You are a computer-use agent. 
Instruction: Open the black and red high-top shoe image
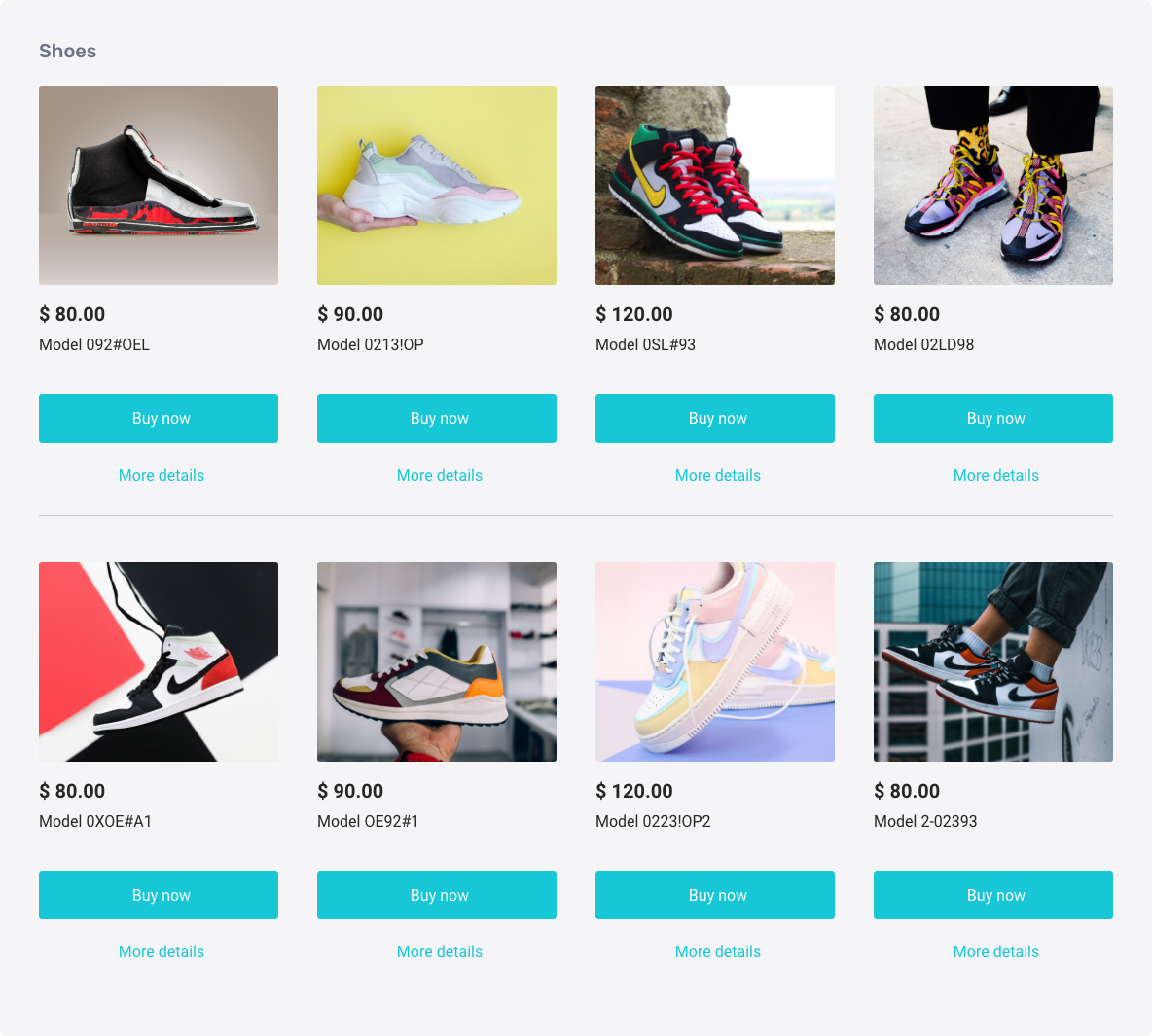click(158, 185)
